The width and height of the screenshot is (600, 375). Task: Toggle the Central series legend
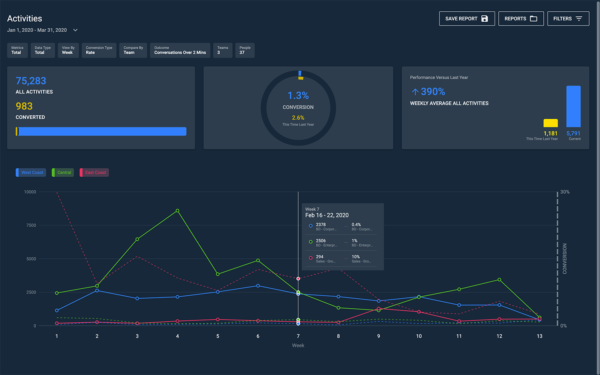[x=63, y=173]
